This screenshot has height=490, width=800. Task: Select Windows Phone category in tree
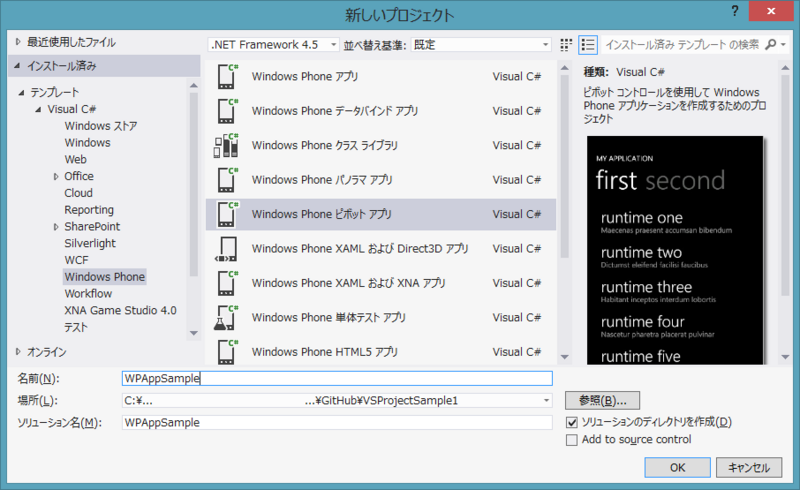click(105, 277)
